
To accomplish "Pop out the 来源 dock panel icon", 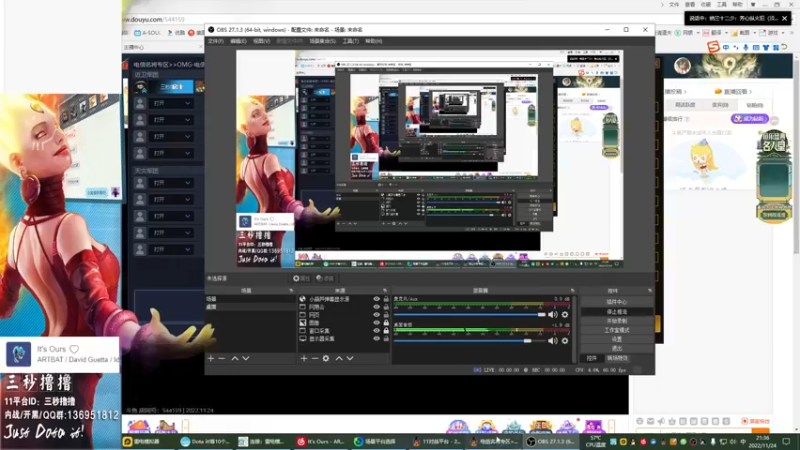I will pyautogui.click(x=385, y=290).
